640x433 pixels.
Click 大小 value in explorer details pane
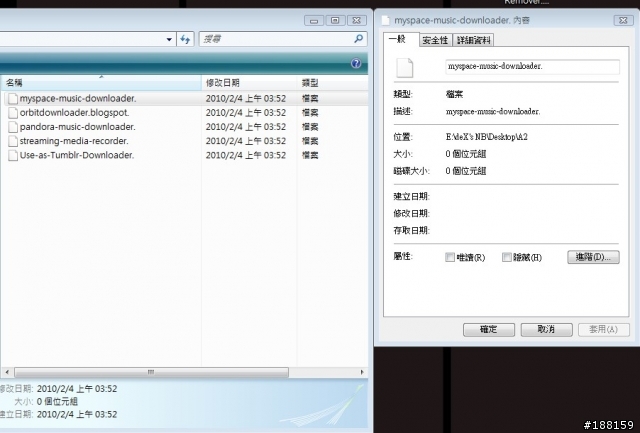pyautogui.click(x=57, y=402)
